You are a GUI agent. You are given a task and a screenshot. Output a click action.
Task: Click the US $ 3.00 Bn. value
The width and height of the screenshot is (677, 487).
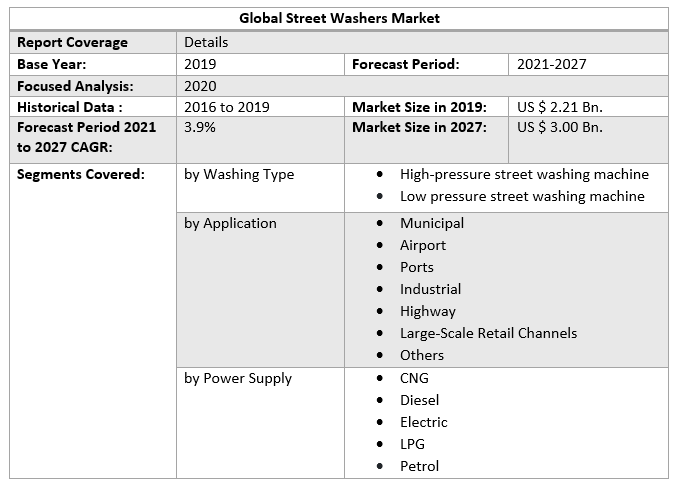click(560, 128)
